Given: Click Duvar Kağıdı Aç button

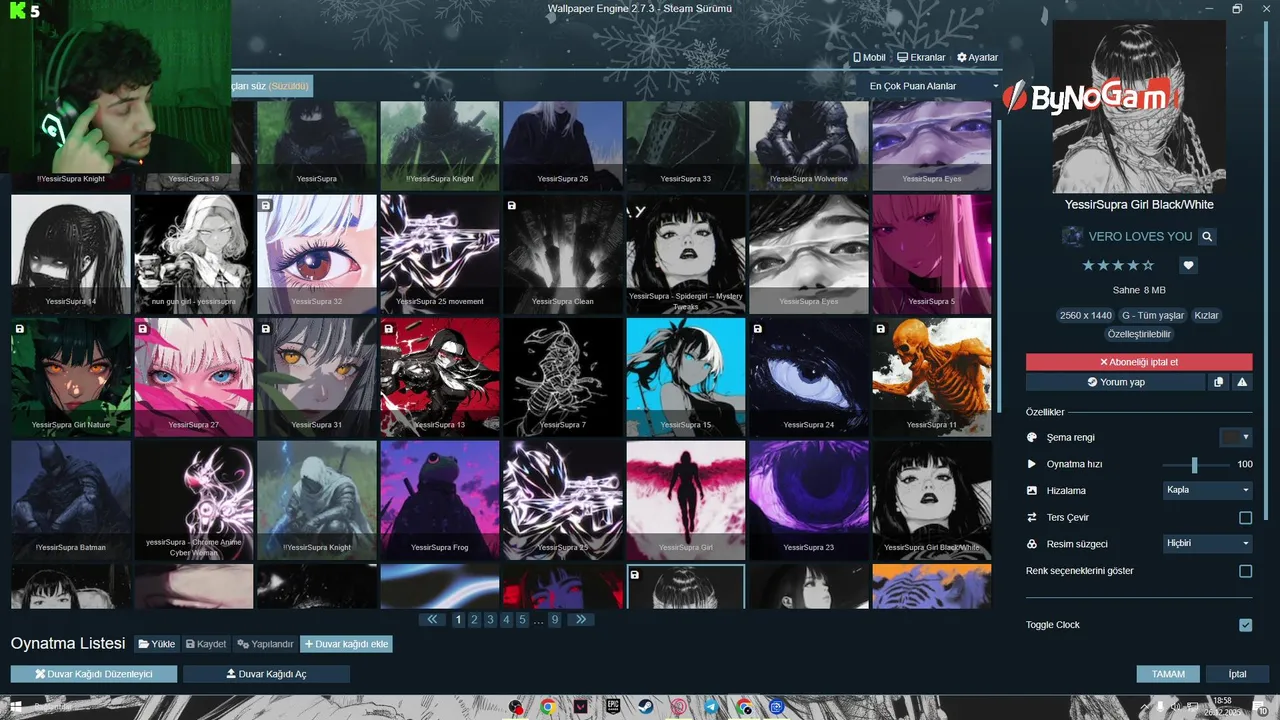Looking at the screenshot, I should pyautogui.click(x=267, y=674).
